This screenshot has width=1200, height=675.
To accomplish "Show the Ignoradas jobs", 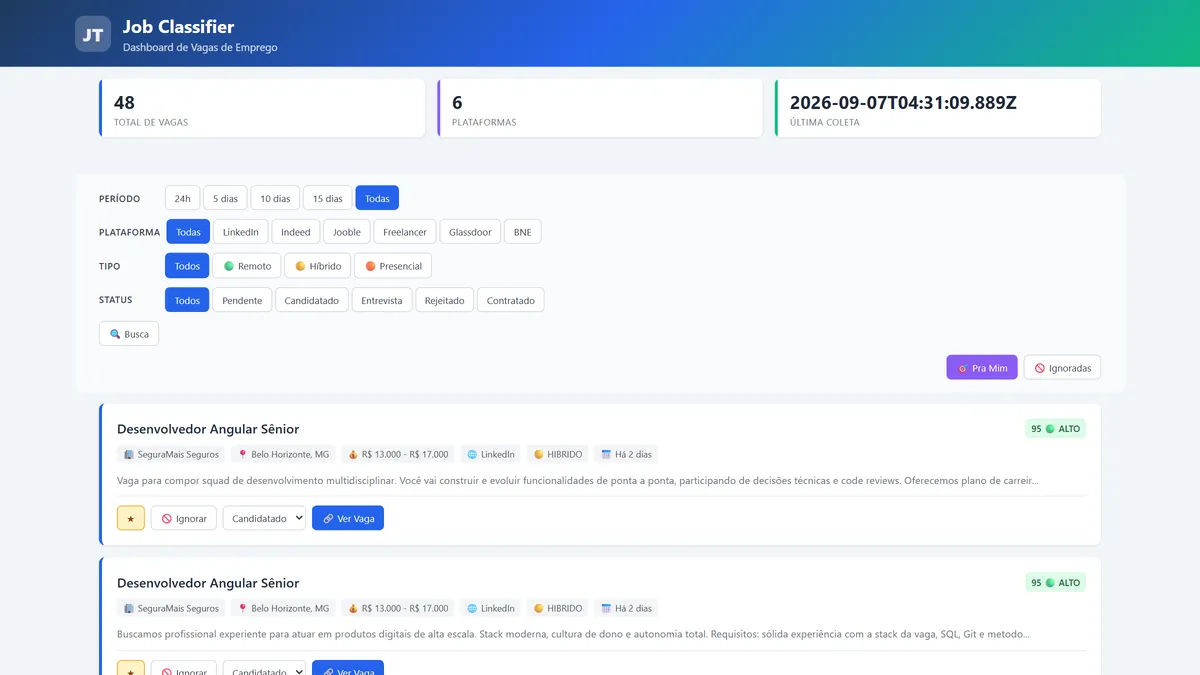I will [x=1062, y=368].
